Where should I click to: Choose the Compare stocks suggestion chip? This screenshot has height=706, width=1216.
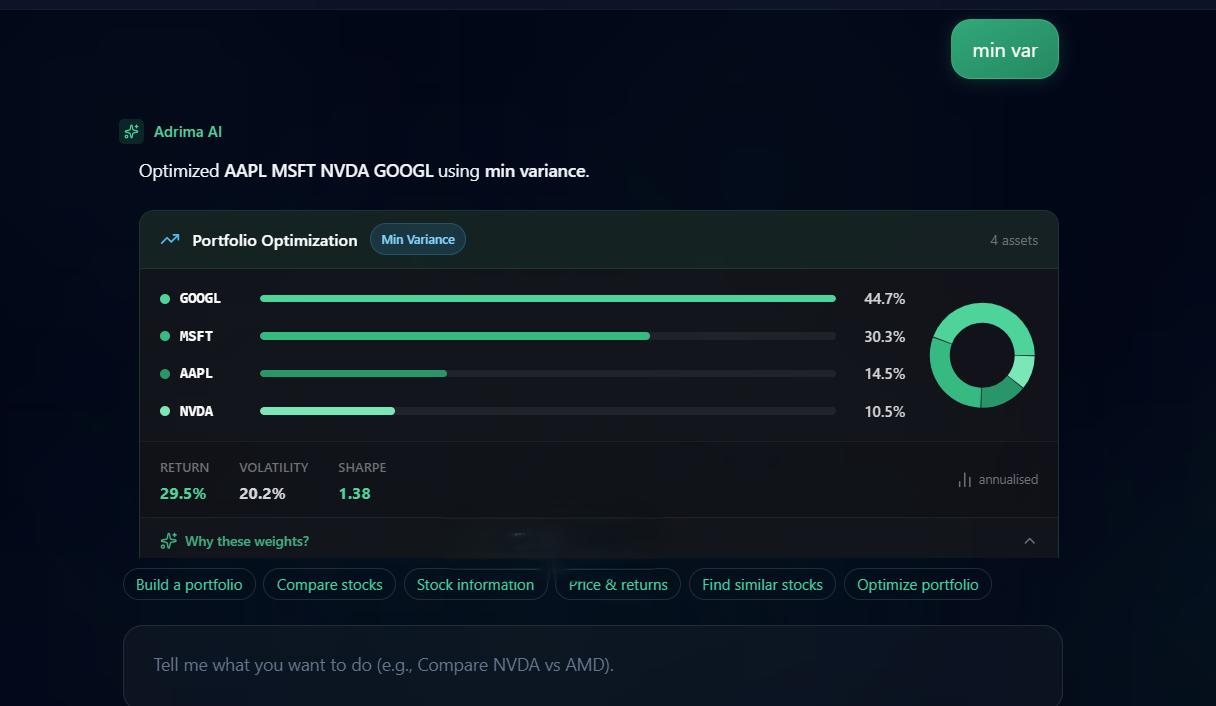tap(330, 584)
